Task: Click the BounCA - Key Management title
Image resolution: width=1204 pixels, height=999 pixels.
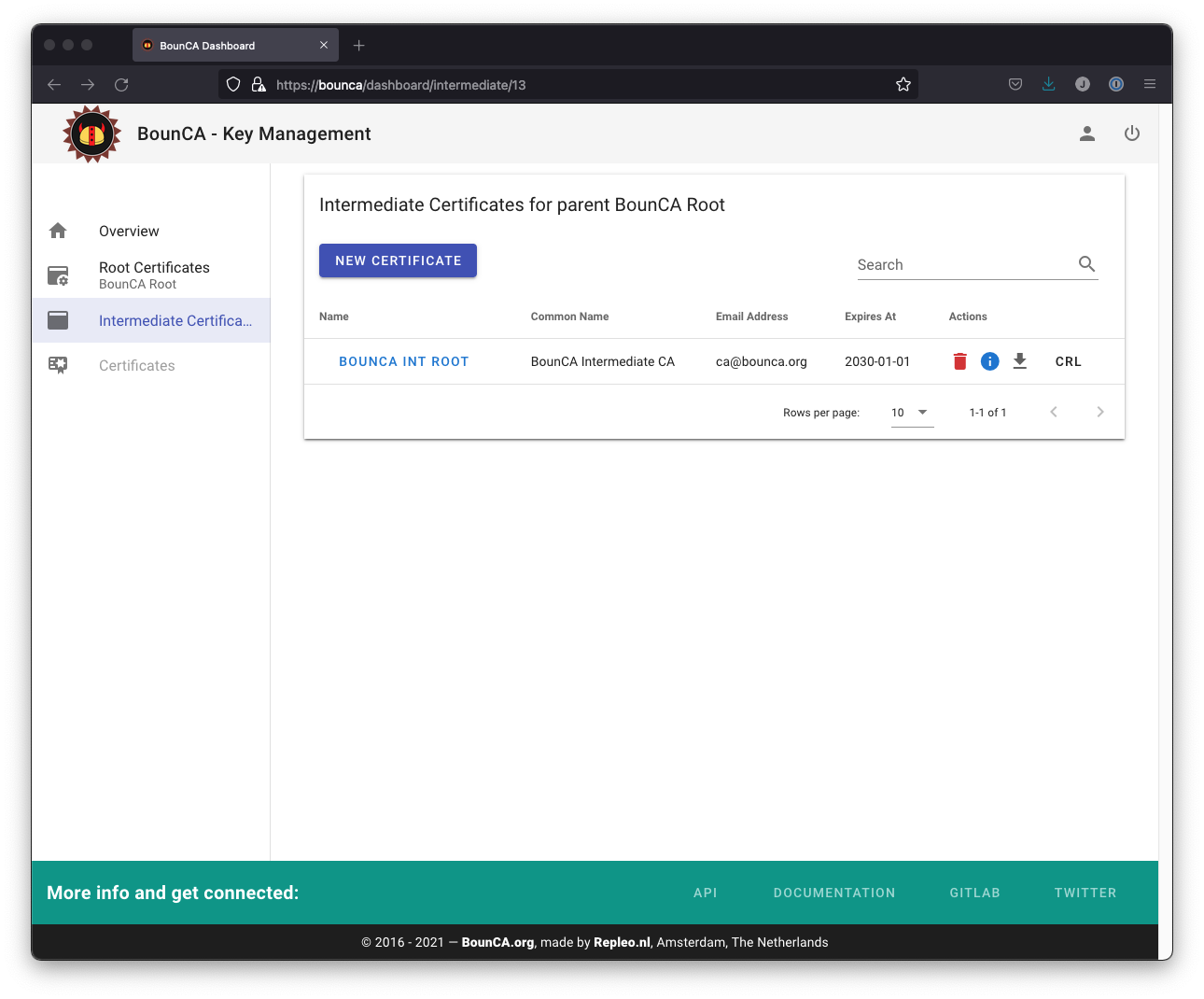Action: pos(254,134)
